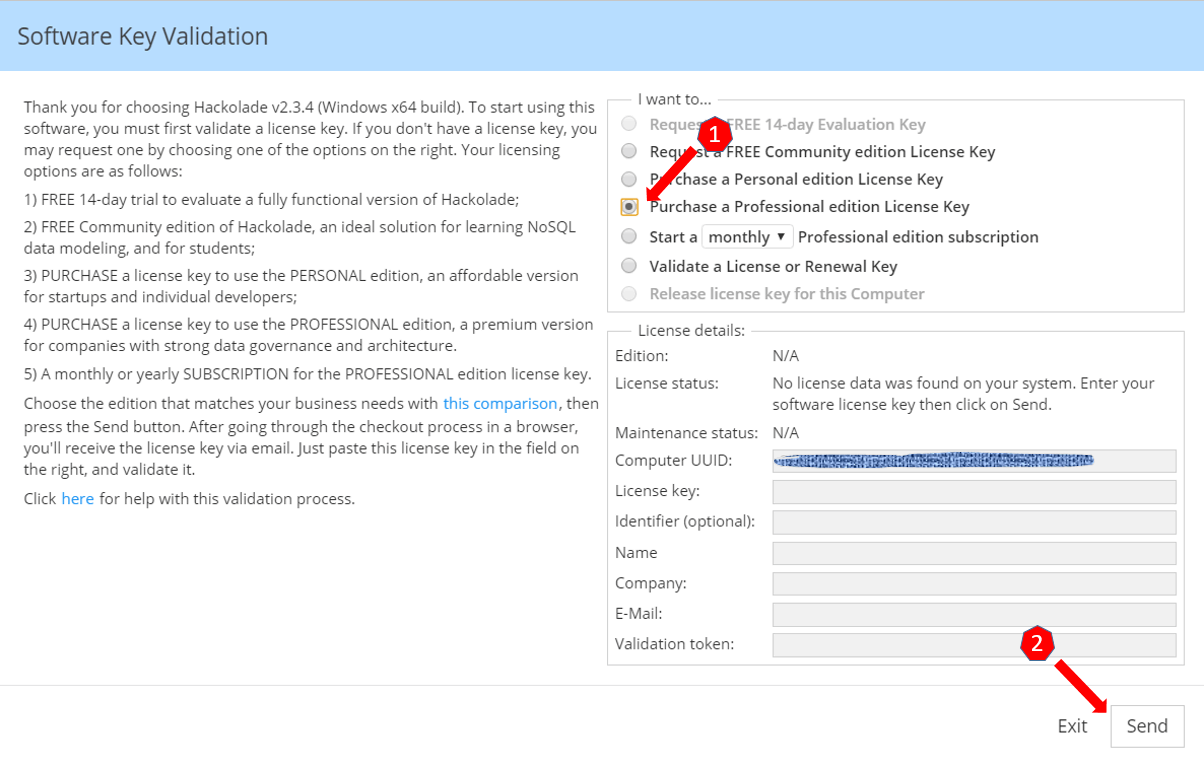Viewport: 1204px width, 766px height.
Task: Select the Request a FREE Community edition License Key option
Action: [x=629, y=151]
